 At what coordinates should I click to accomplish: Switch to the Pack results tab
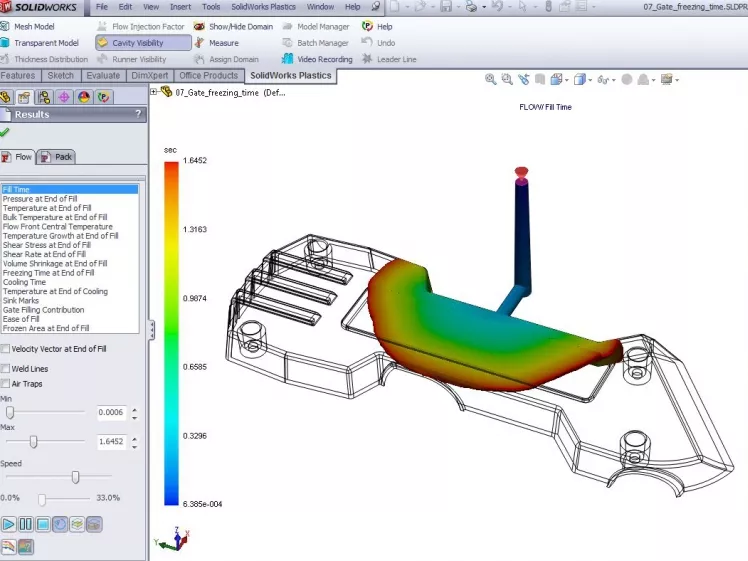point(57,157)
